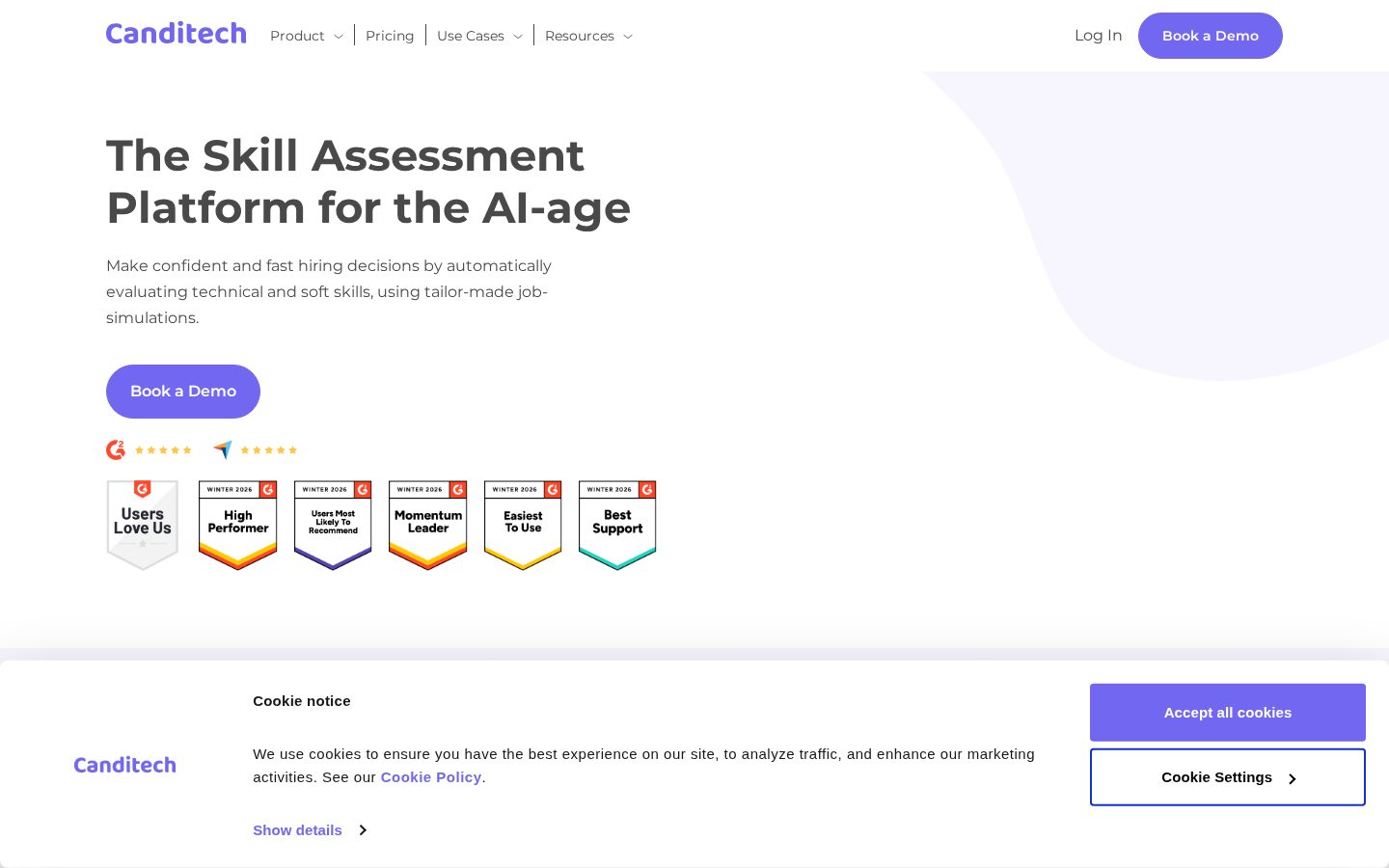This screenshot has width=1389, height=868.
Task: Accept all cookies
Action: tap(1228, 713)
